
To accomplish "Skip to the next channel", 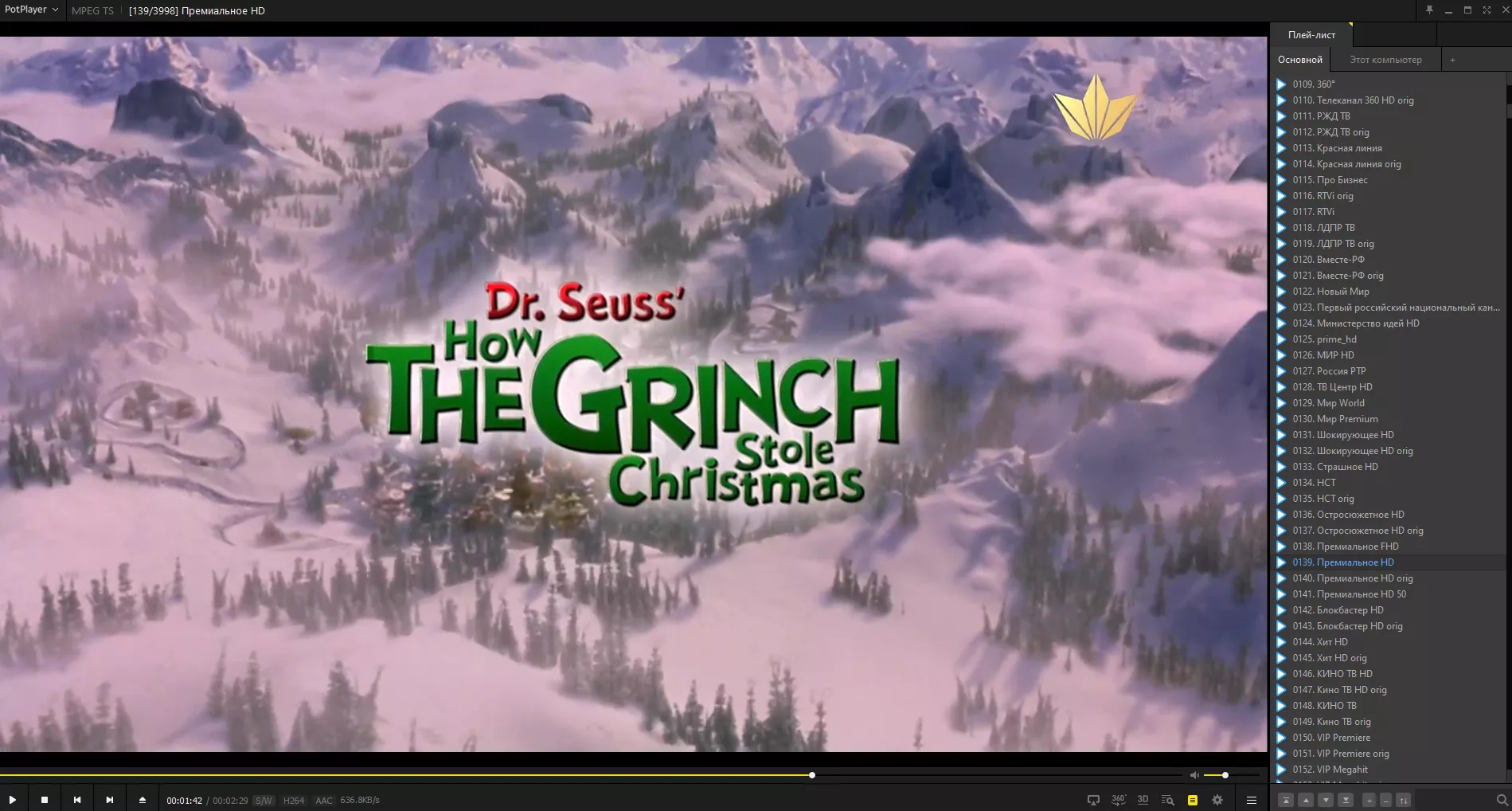I will coord(110,800).
